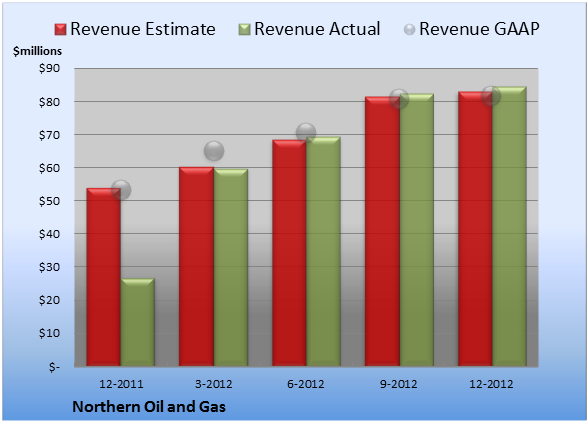
Task: Click the red Revenue Estimate legend swatch
Action: click(60, 29)
